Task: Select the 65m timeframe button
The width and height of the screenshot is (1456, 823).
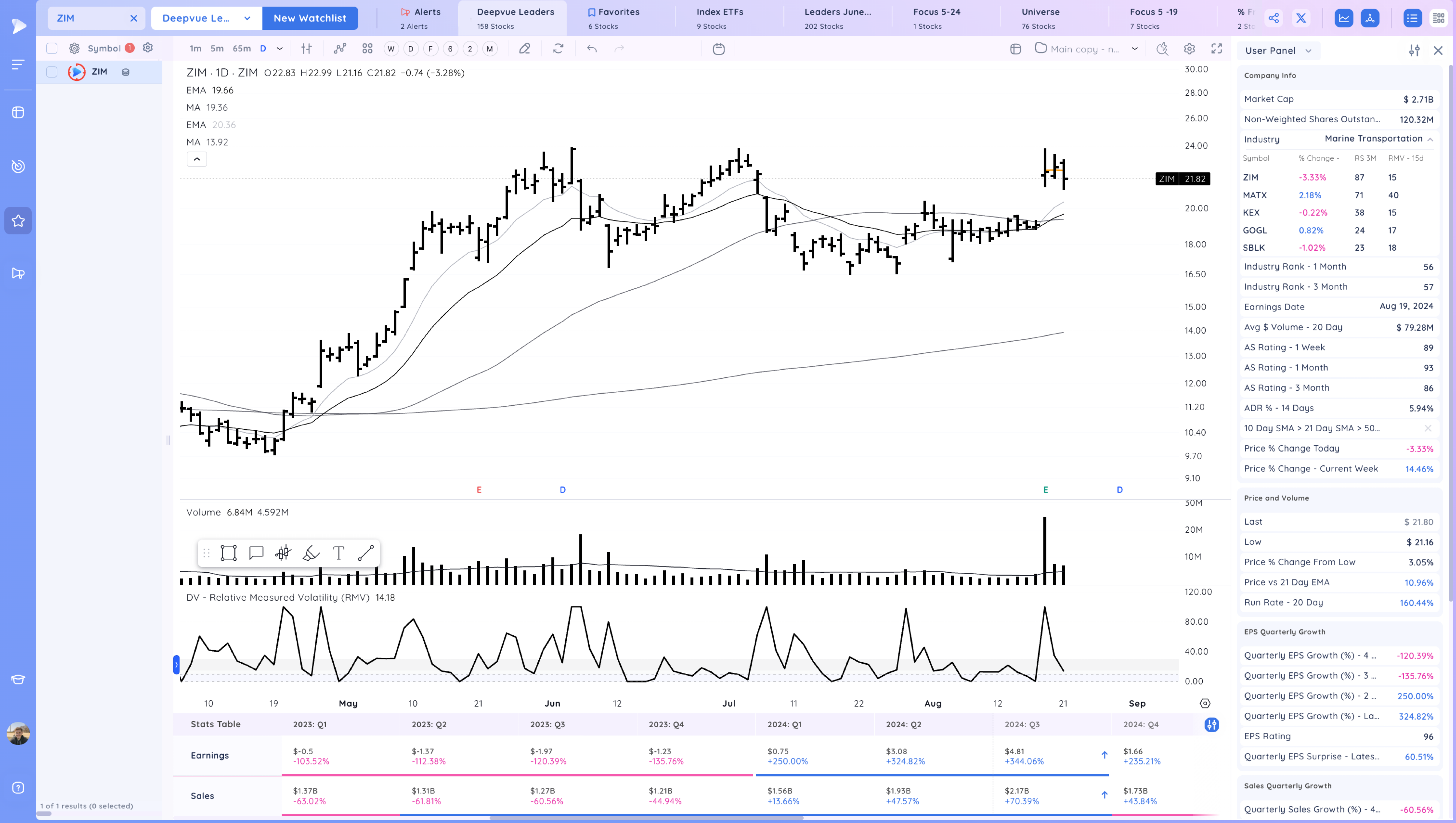Action: pos(241,49)
